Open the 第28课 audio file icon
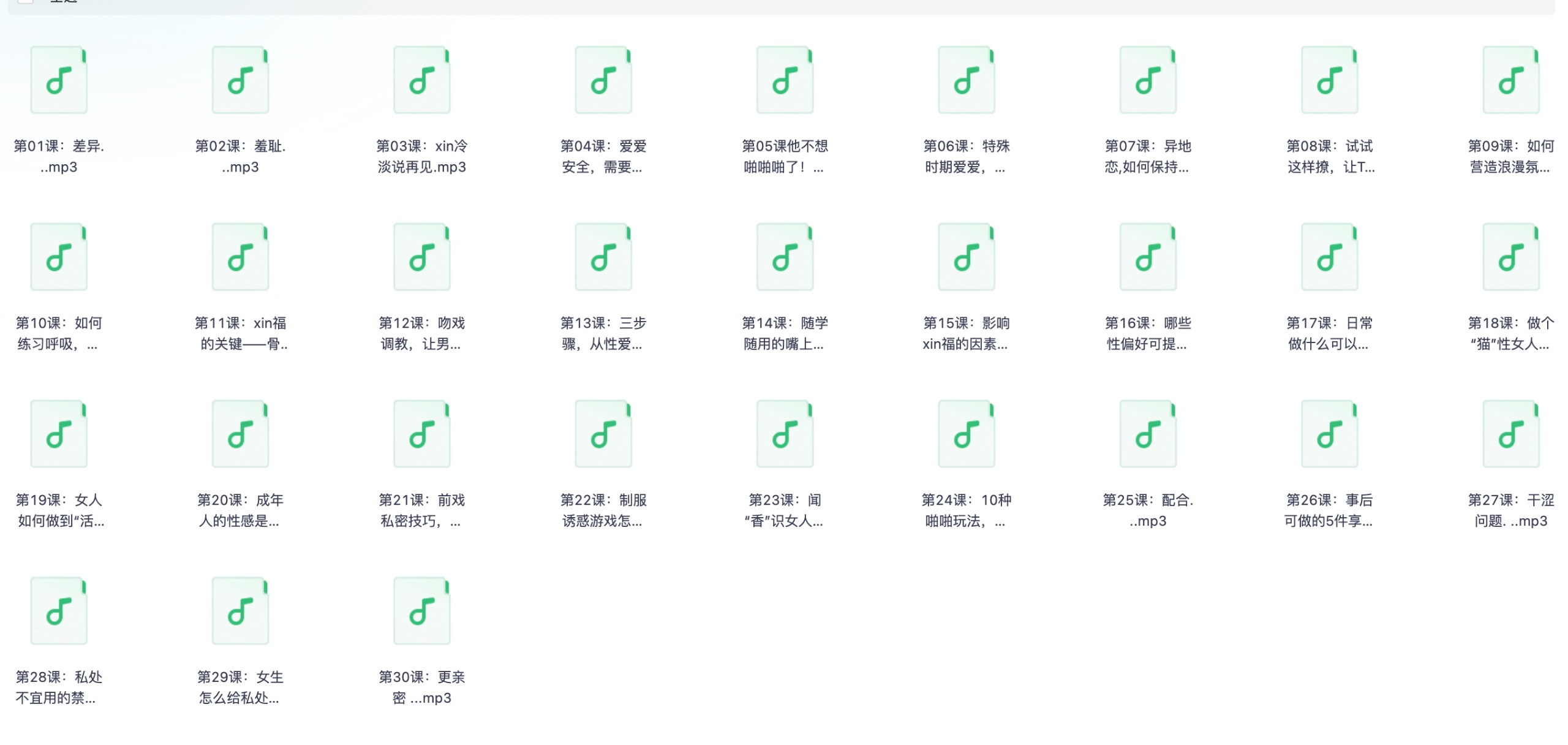The width and height of the screenshot is (1568, 745). coord(59,611)
